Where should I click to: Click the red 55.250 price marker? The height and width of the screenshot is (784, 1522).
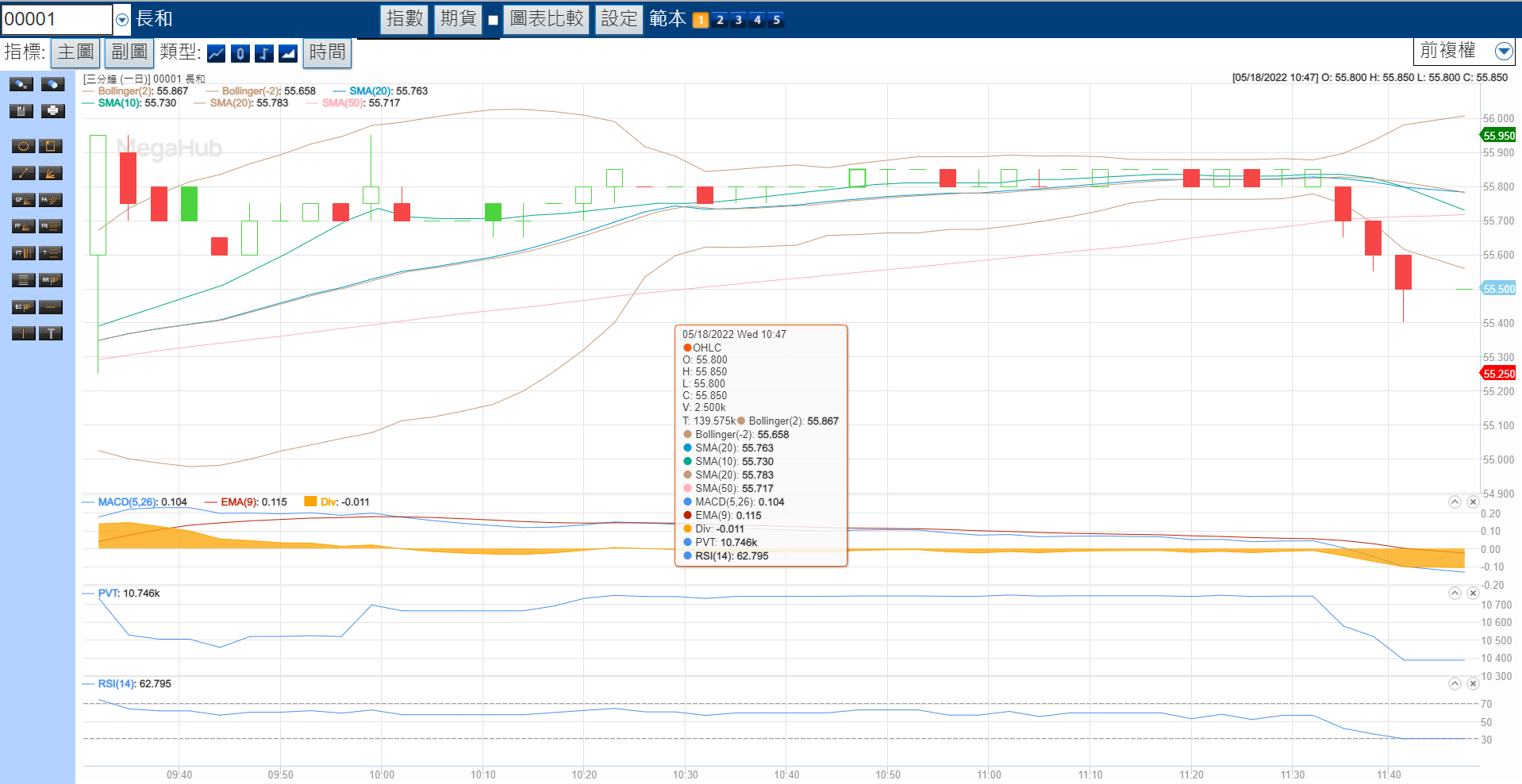click(1498, 374)
